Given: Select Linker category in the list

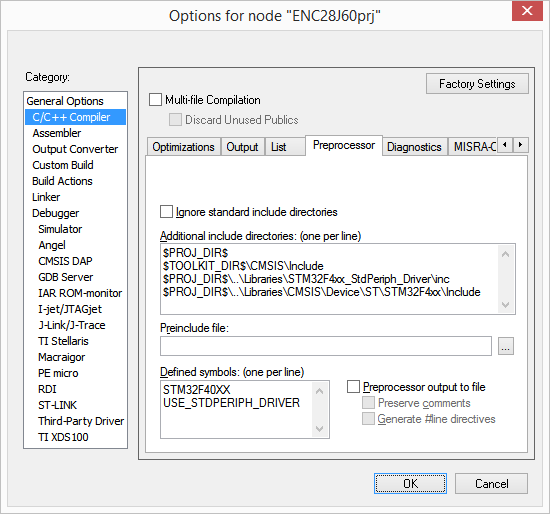Looking at the screenshot, I should pyautogui.click(x=46, y=197).
